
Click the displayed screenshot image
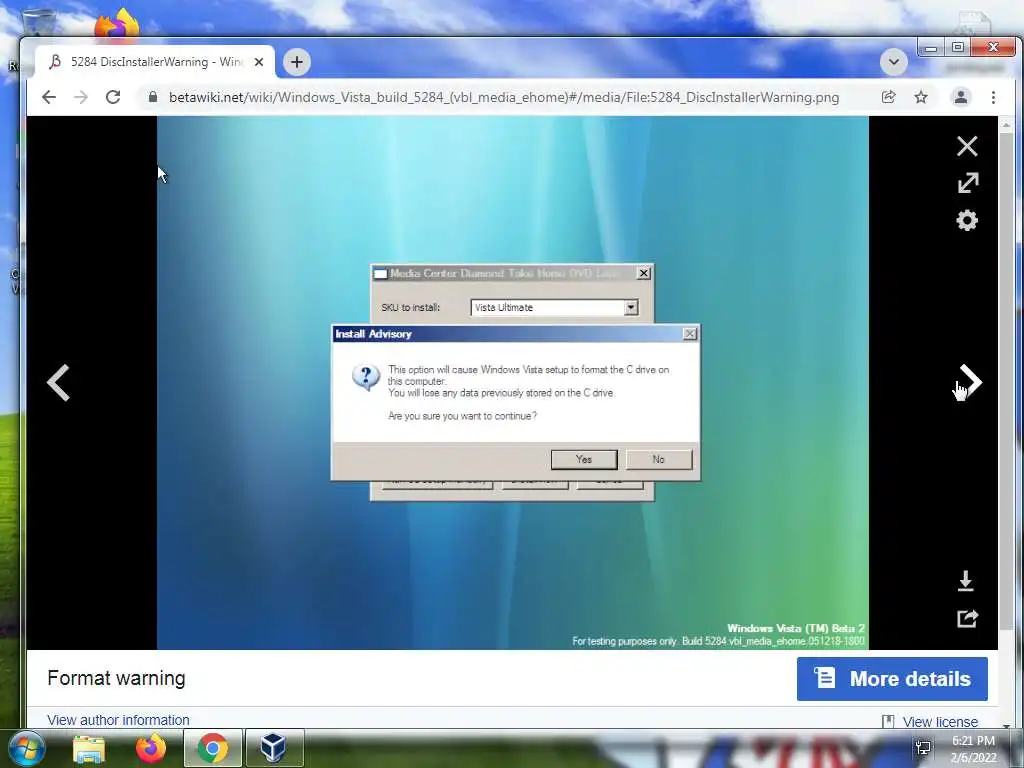pos(513,383)
